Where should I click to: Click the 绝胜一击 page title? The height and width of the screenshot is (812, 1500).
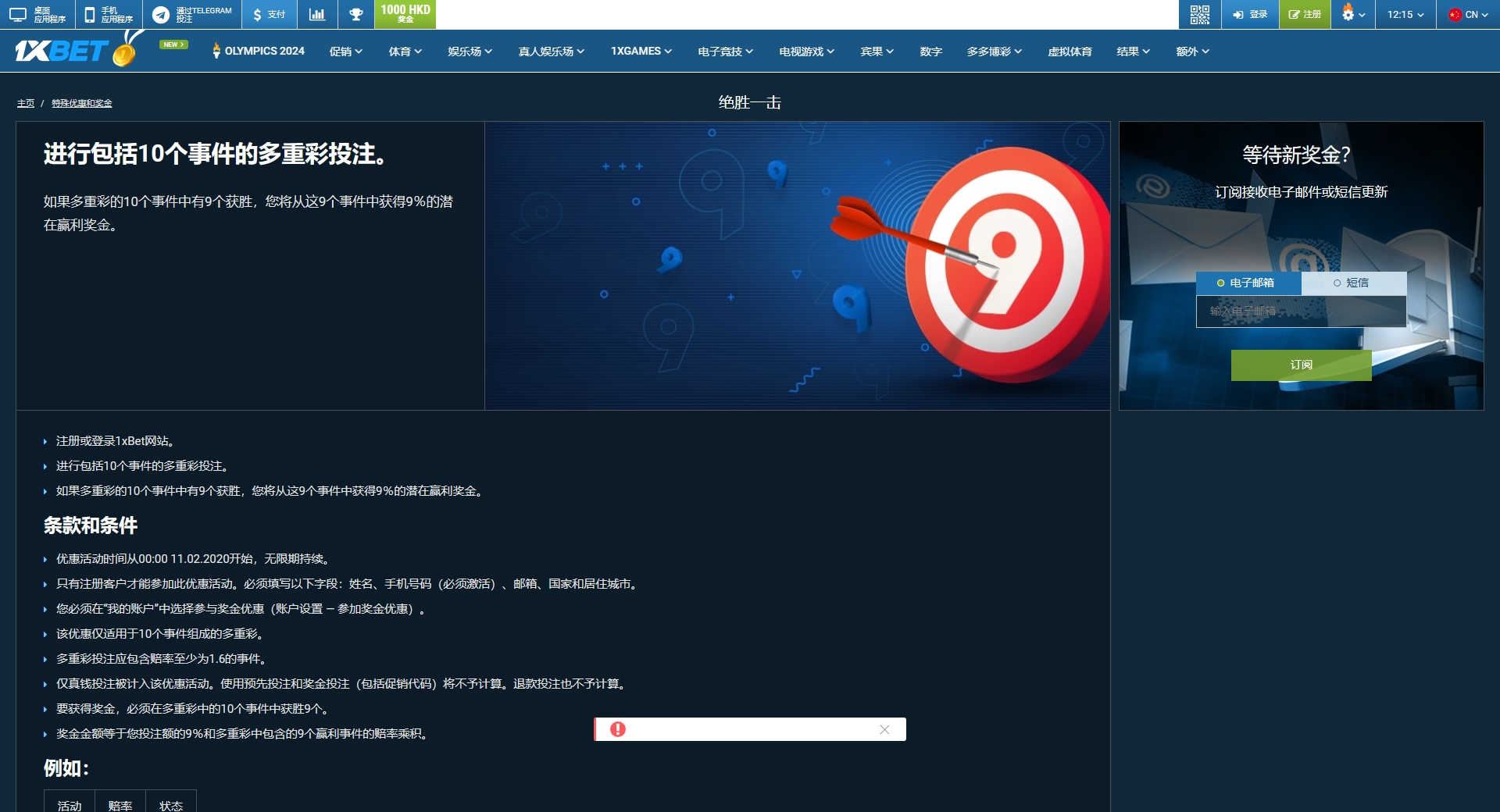coord(750,102)
